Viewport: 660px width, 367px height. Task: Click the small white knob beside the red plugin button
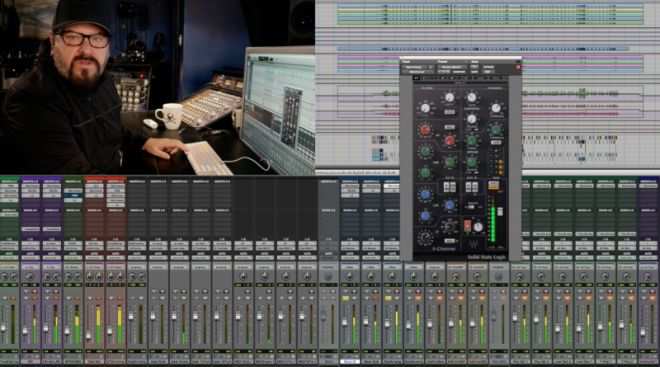(x=479, y=227)
